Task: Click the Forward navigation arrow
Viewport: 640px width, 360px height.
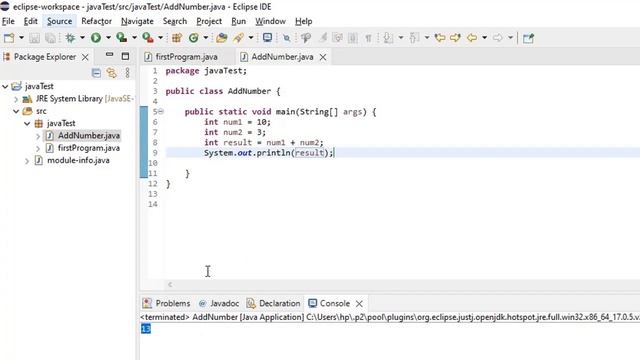Action: pyautogui.click(x=498, y=38)
